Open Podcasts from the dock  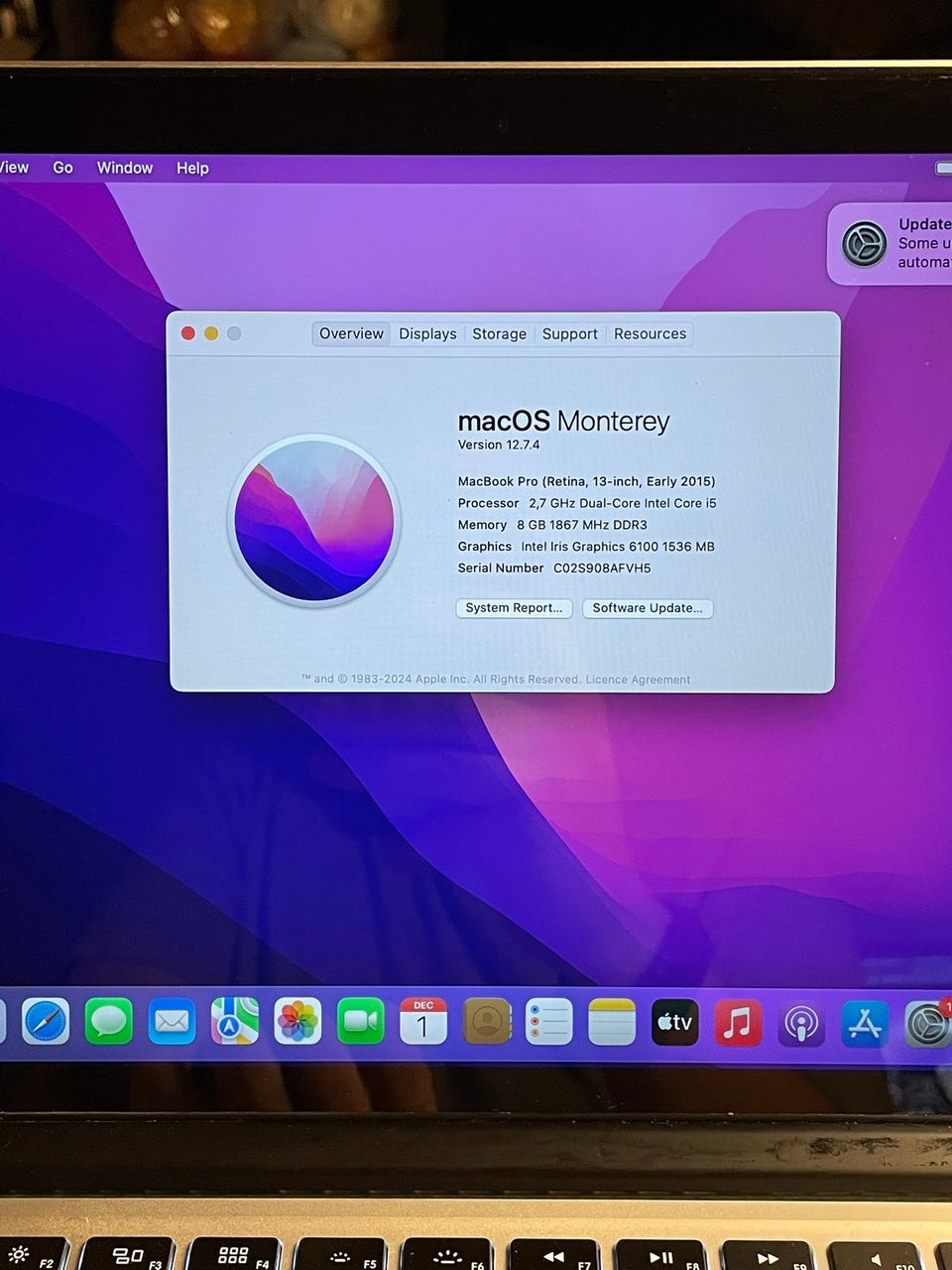point(801,1023)
